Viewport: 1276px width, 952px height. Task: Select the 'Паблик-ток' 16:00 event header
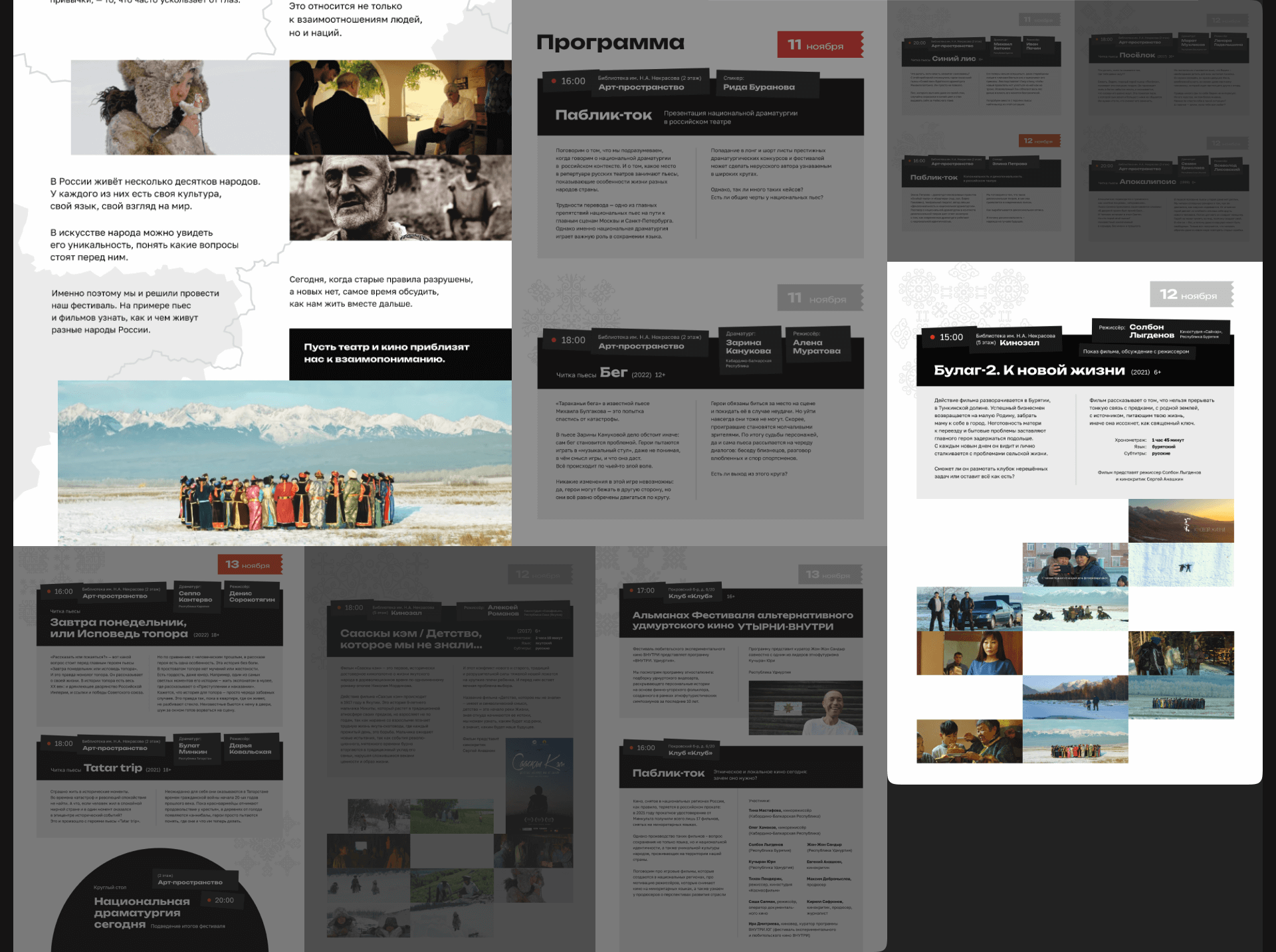pyautogui.click(x=603, y=115)
